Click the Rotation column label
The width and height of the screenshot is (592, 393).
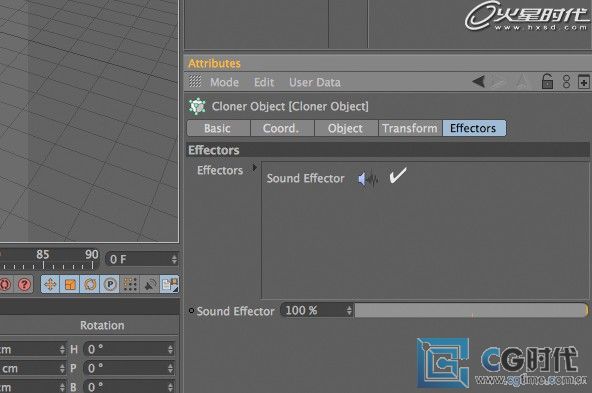pos(102,325)
